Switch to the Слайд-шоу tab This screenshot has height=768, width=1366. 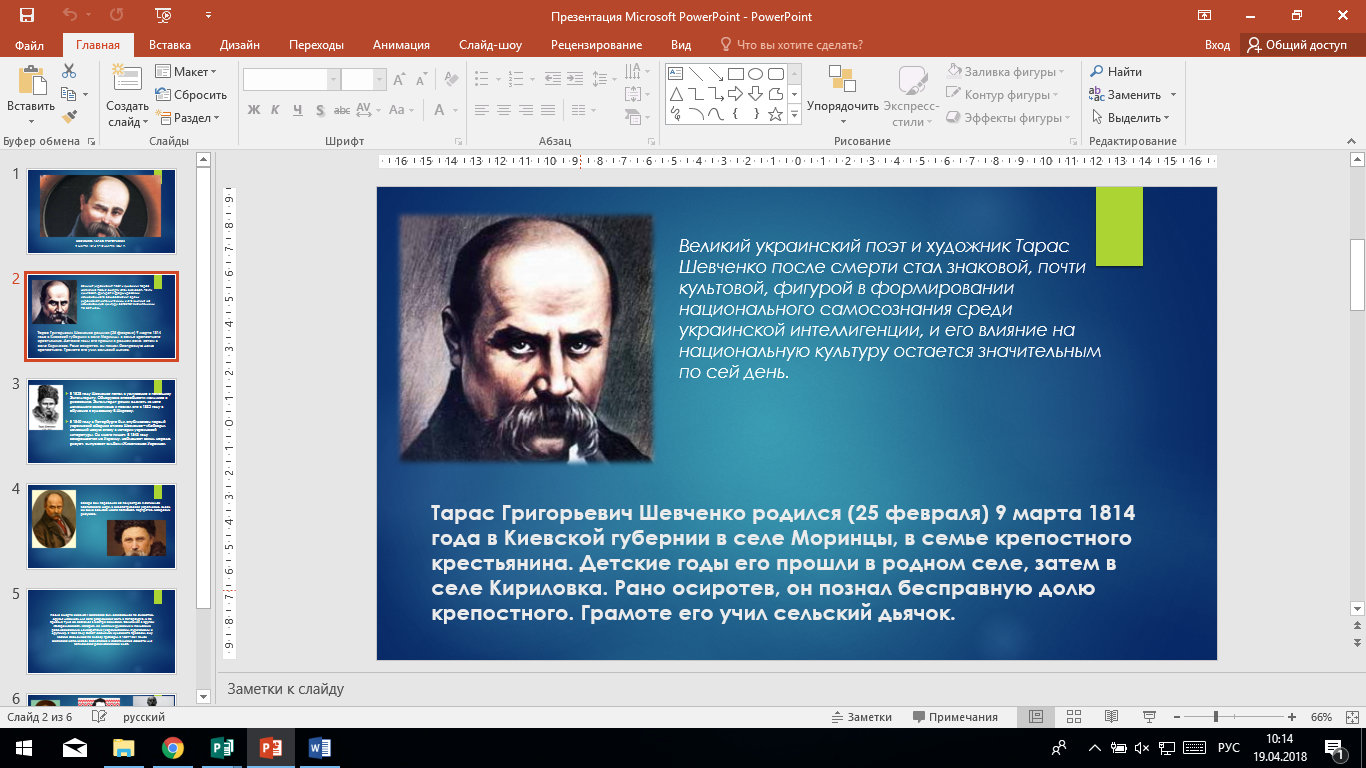tap(491, 45)
